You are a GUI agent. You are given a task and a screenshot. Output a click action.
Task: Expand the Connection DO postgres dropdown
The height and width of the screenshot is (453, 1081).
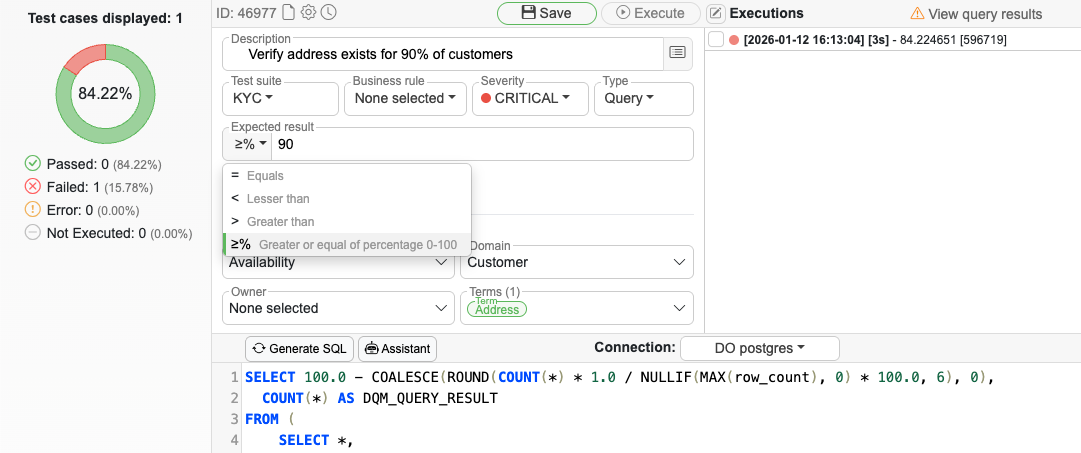[x=759, y=348]
